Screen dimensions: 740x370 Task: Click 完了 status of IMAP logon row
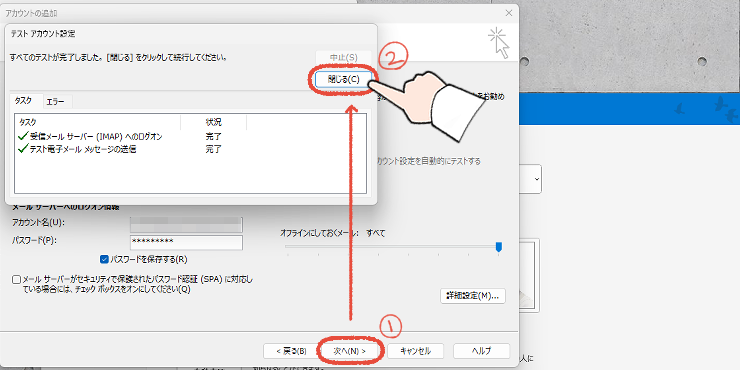[x=214, y=136]
